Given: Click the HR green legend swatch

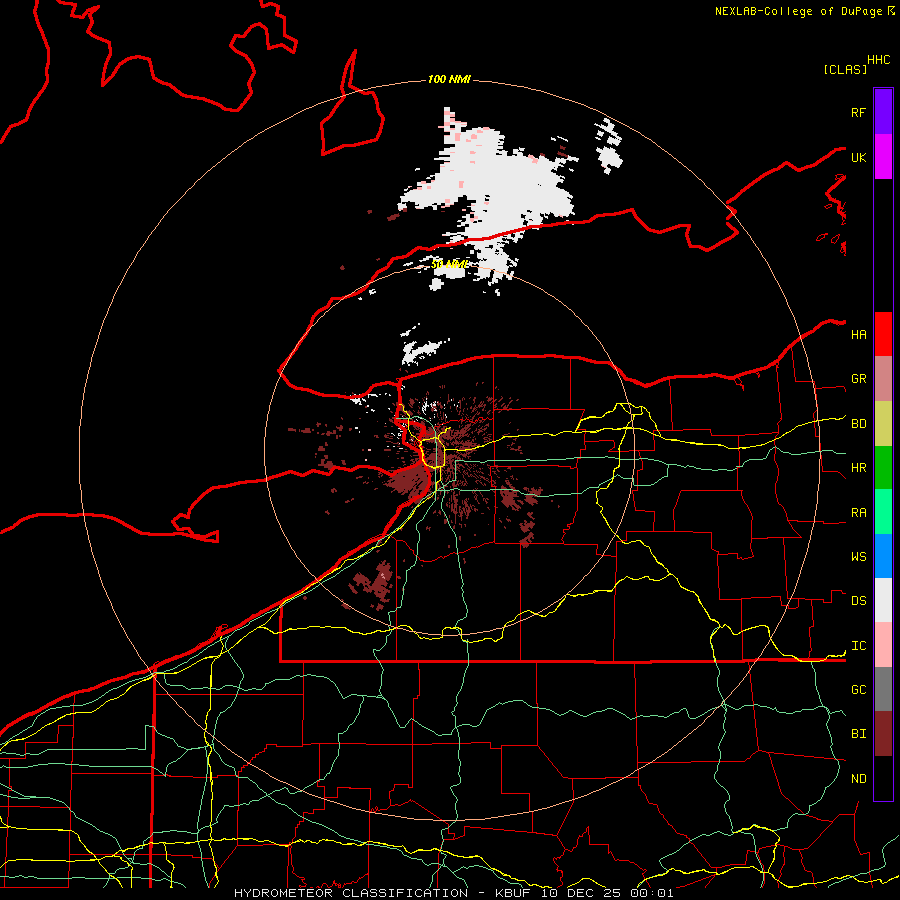Looking at the screenshot, I should [x=883, y=468].
